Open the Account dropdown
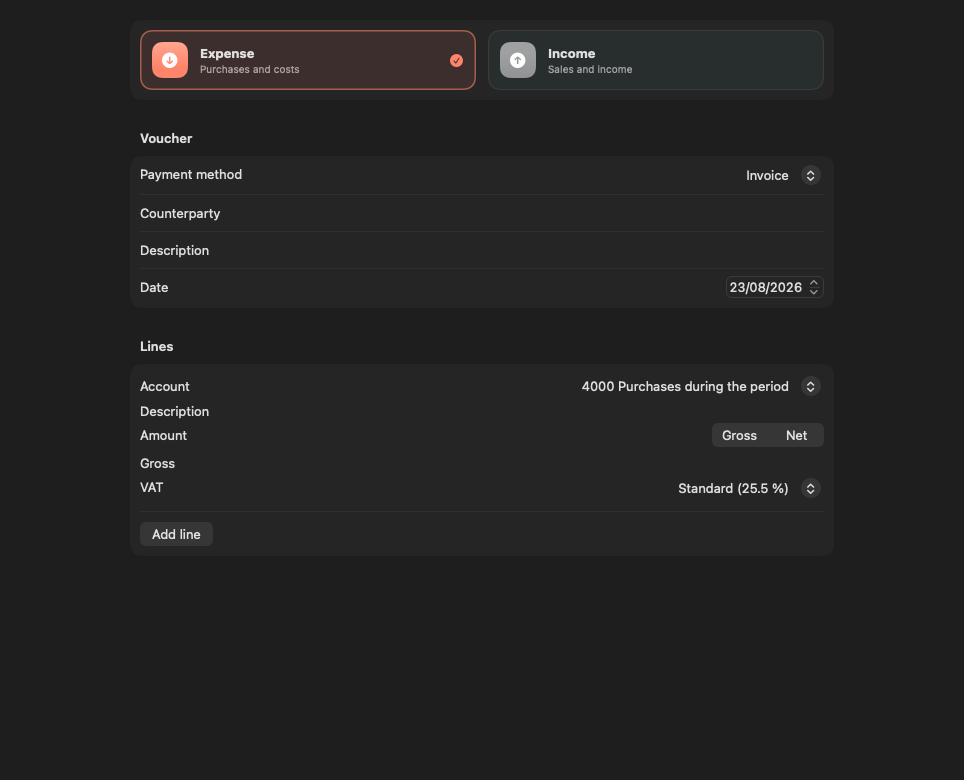964x780 pixels. pos(810,387)
